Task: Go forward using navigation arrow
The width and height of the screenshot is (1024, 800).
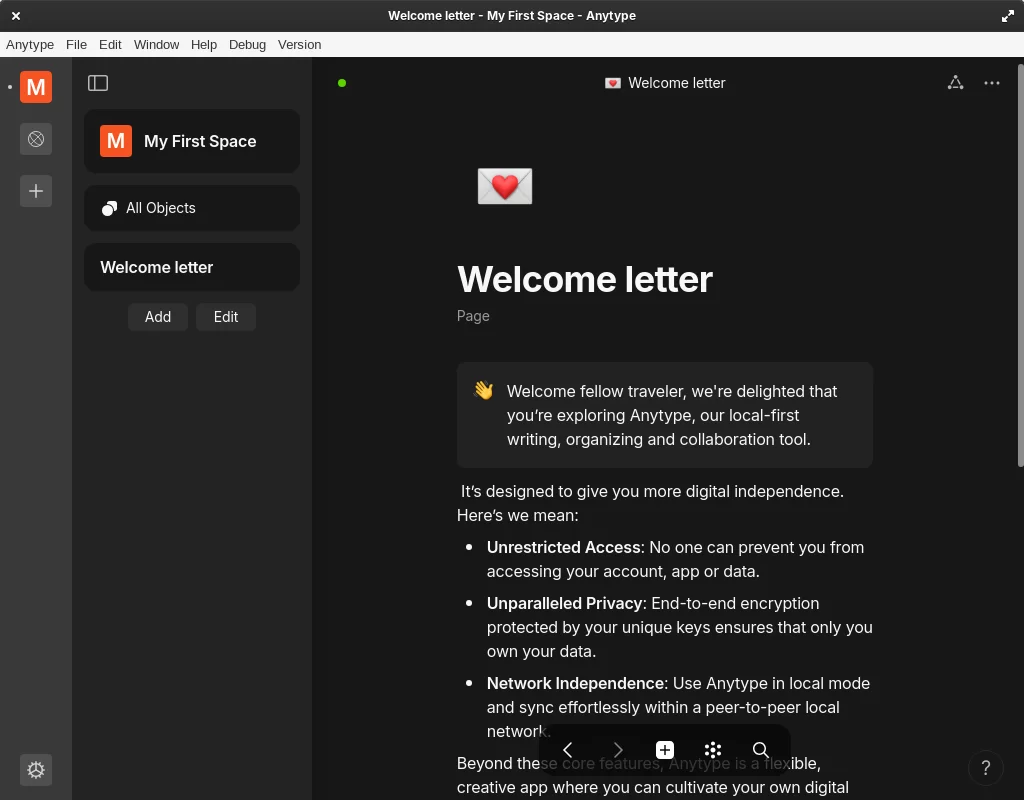Action: tap(617, 750)
